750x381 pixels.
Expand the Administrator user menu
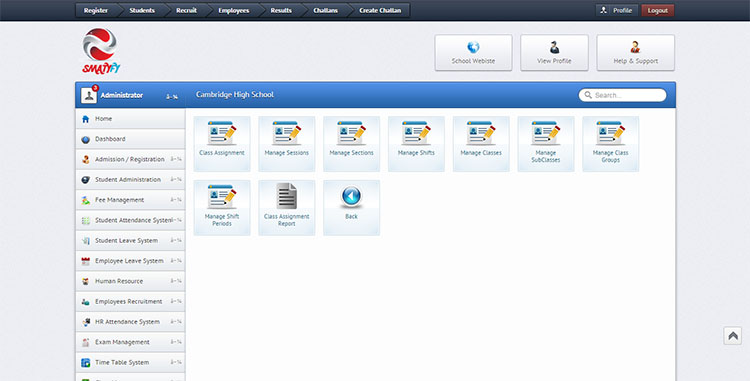click(x=130, y=95)
